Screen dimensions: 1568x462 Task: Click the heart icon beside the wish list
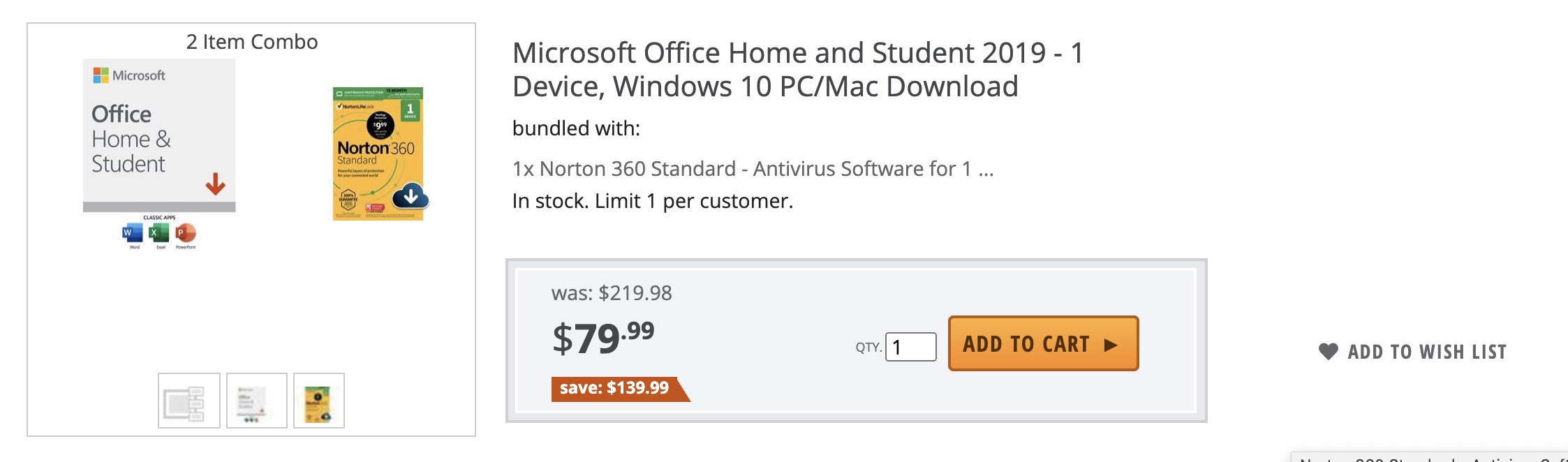(x=1328, y=352)
